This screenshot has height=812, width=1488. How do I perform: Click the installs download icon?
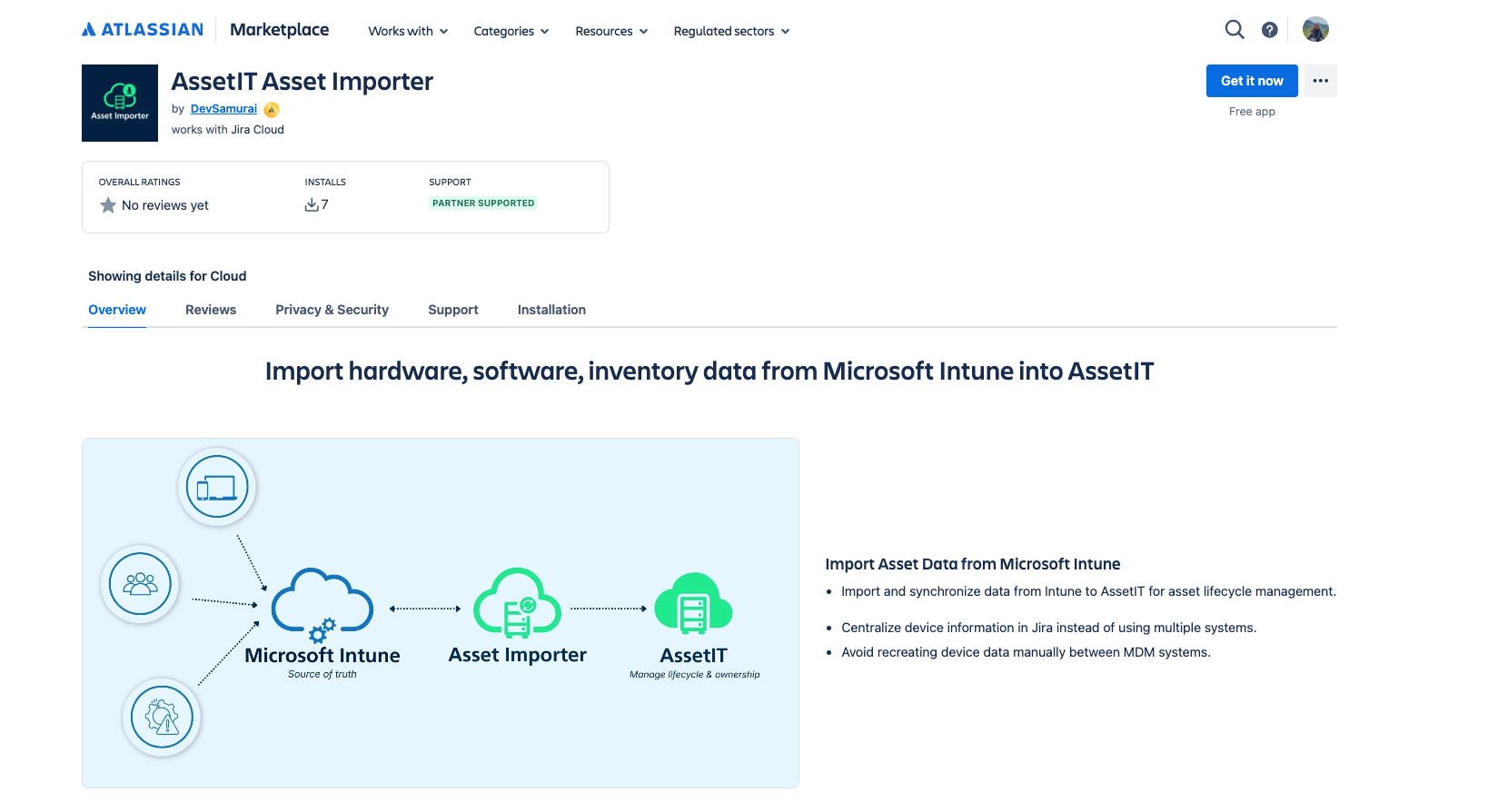pyautogui.click(x=312, y=205)
